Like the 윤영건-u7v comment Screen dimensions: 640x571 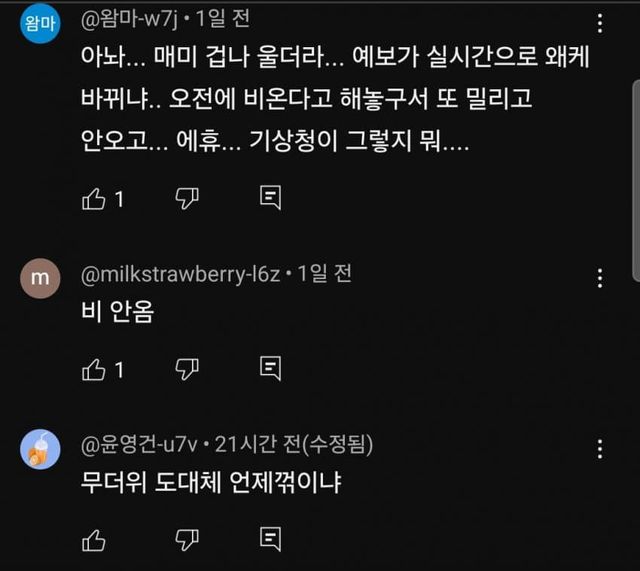coord(94,540)
